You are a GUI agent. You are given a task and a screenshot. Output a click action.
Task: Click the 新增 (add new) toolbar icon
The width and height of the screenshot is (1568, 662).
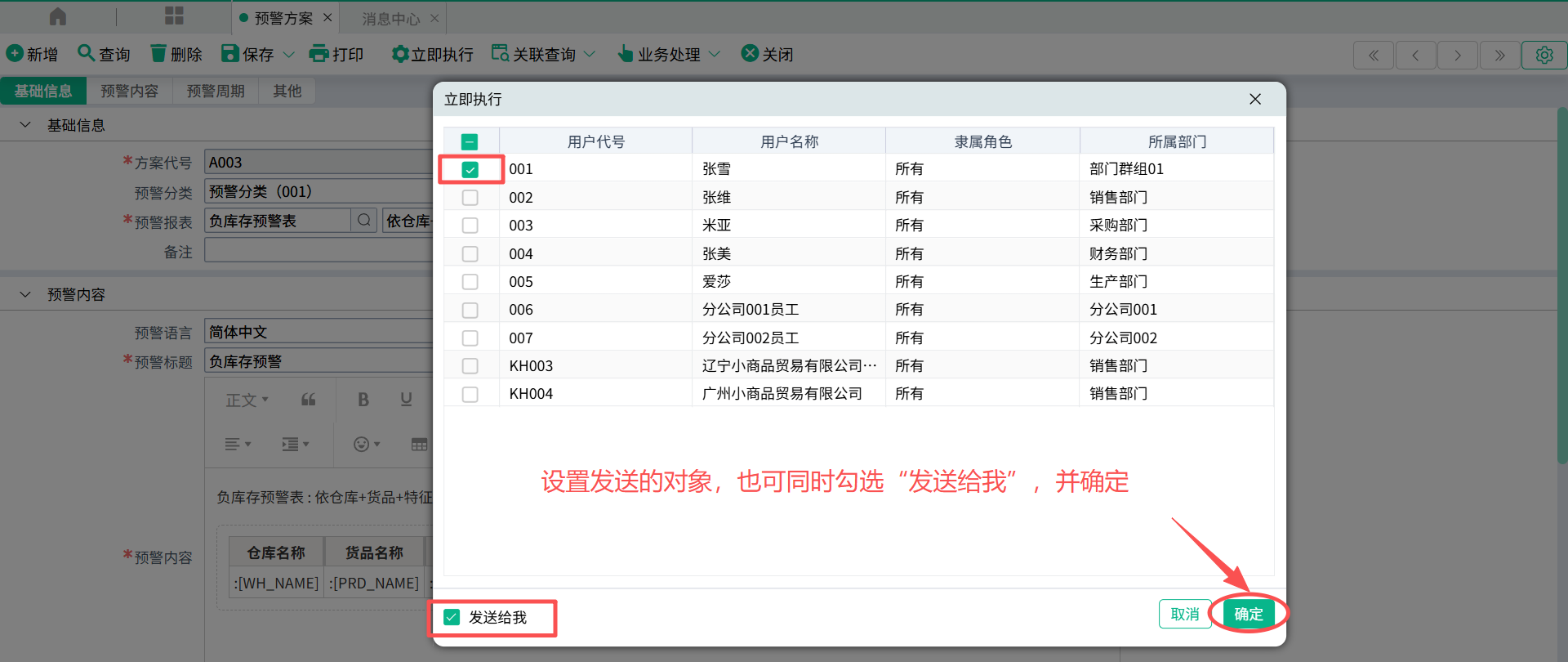pyautogui.click(x=15, y=54)
